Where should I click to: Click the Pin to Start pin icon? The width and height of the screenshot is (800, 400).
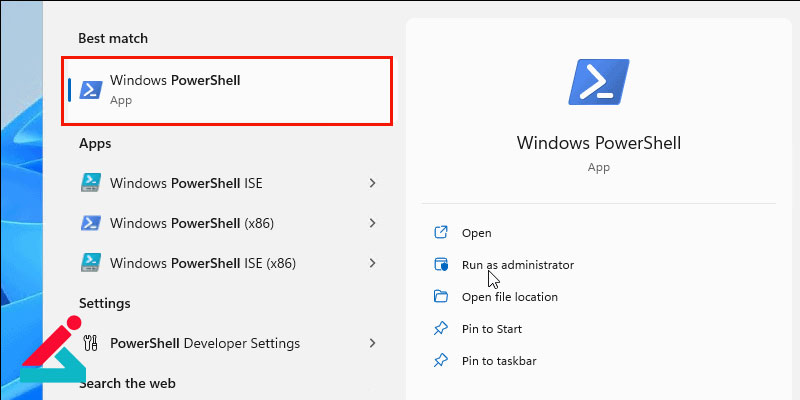click(440, 329)
